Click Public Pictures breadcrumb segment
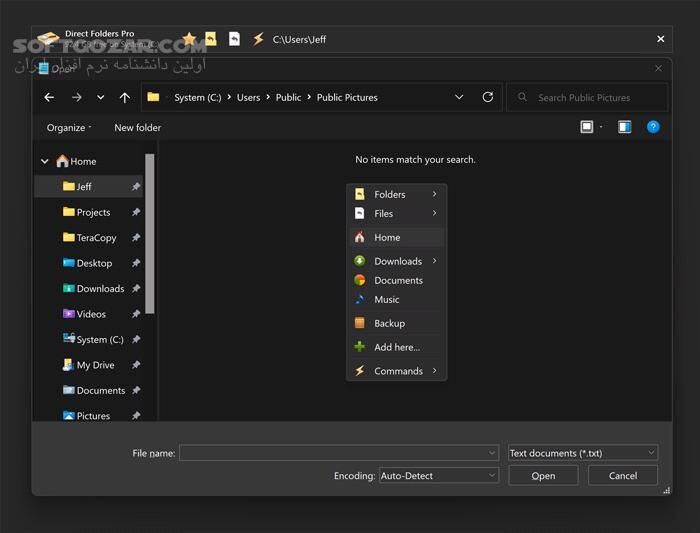 click(347, 97)
